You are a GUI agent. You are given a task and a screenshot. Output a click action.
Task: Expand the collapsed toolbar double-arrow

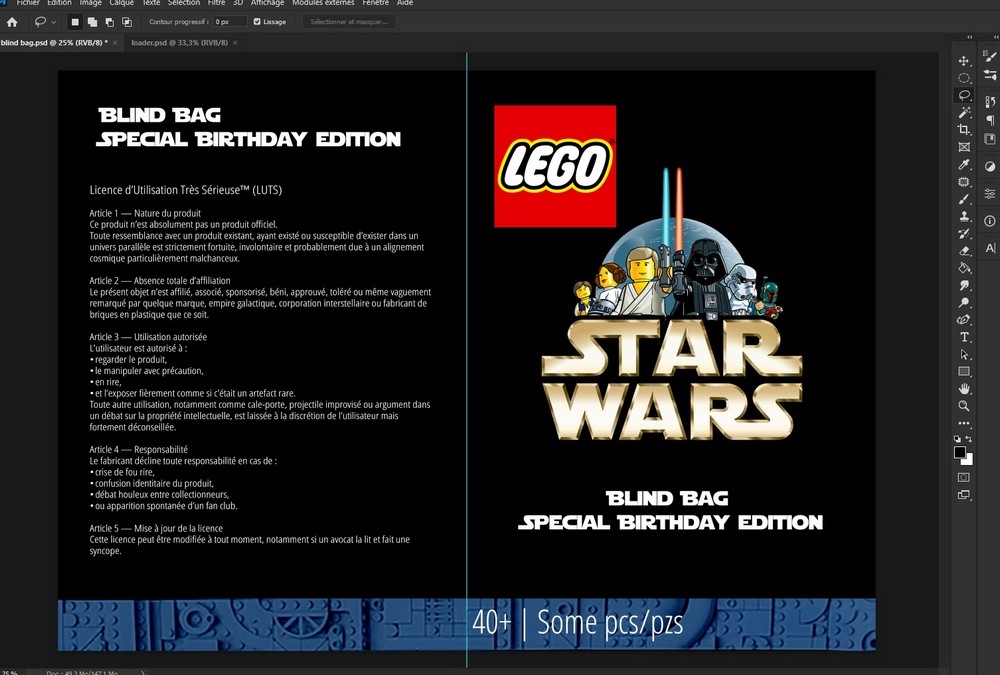pos(969,38)
